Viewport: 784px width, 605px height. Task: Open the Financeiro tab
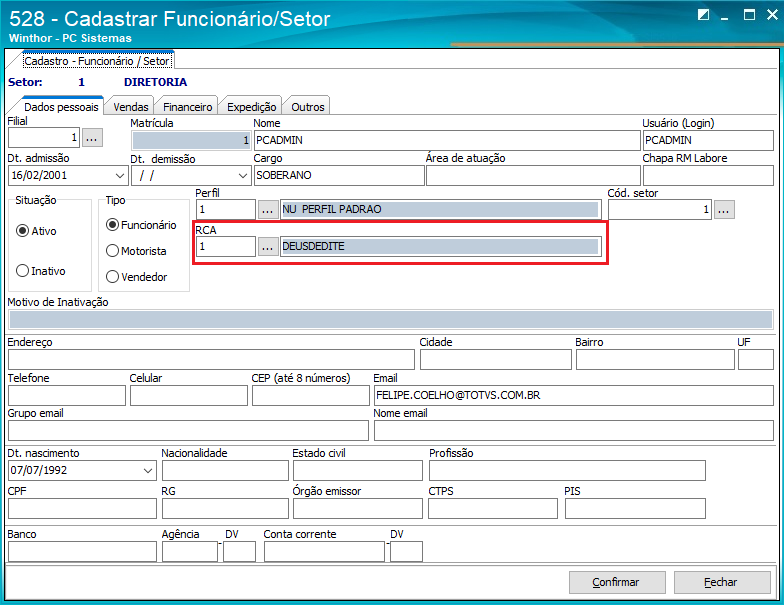point(188,107)
